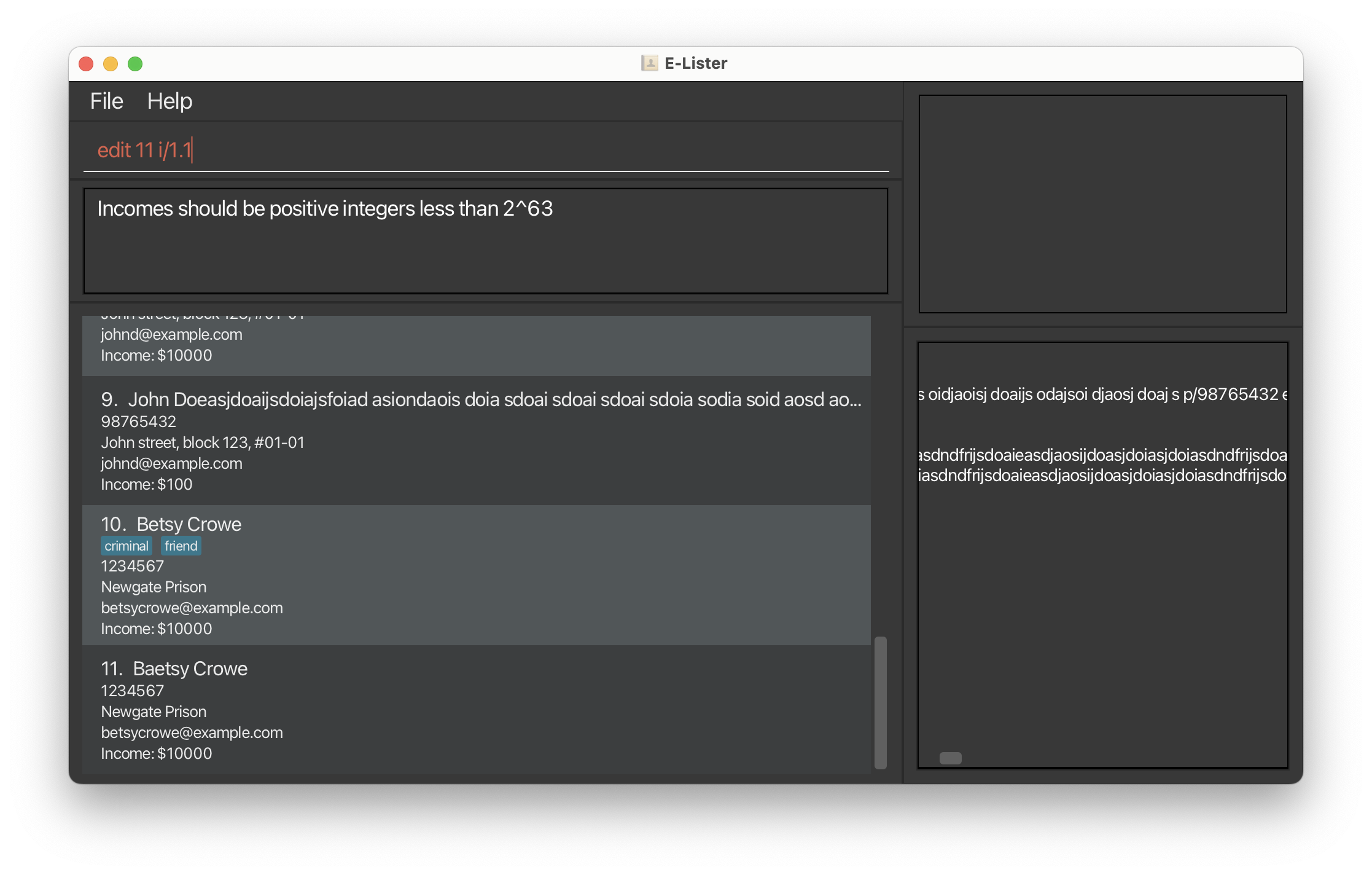Click the E-Lister title bar icon
Image resolution: width=1372 pixels, height=875 pixels.
pyautogui.click(x=649, y=63)
